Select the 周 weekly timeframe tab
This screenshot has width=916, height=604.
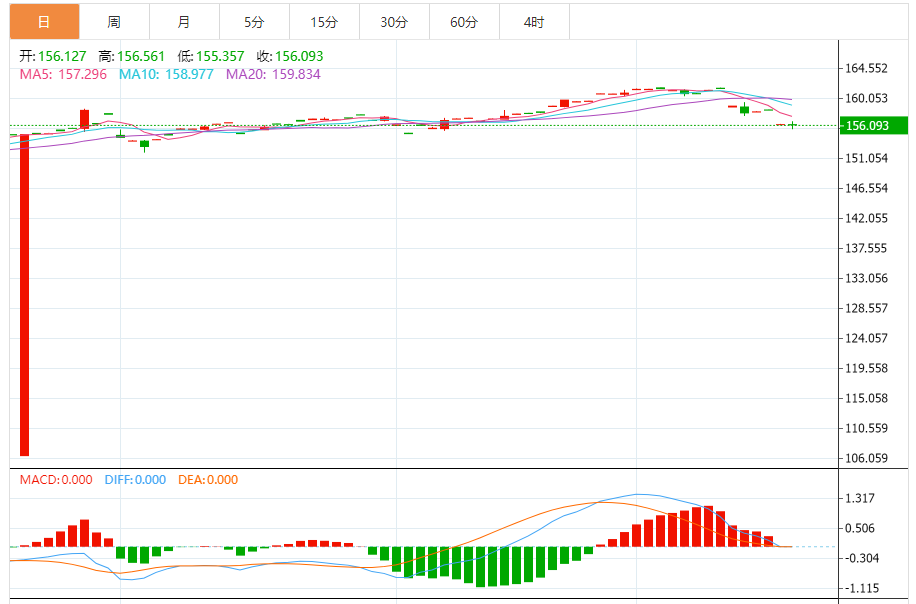coord(114,22)
